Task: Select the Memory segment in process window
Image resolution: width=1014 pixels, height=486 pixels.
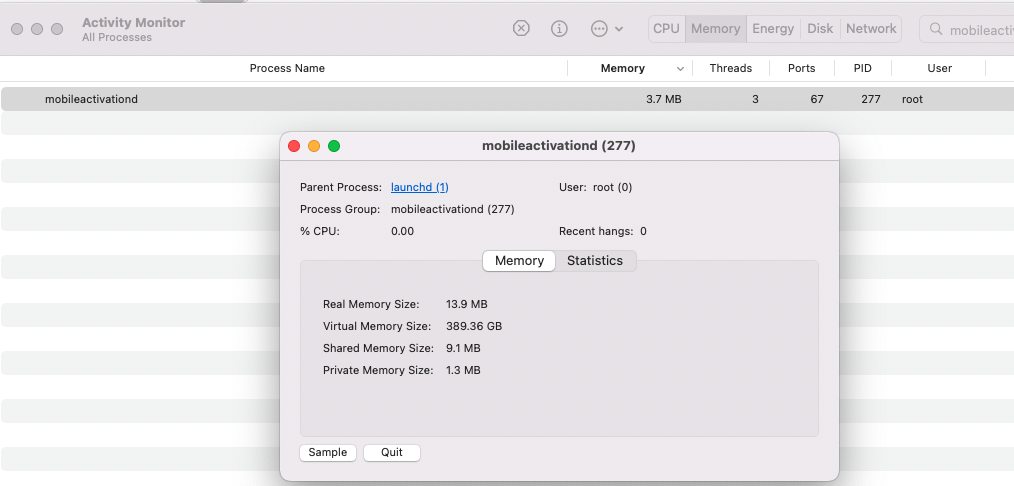Action: [519, 261]
